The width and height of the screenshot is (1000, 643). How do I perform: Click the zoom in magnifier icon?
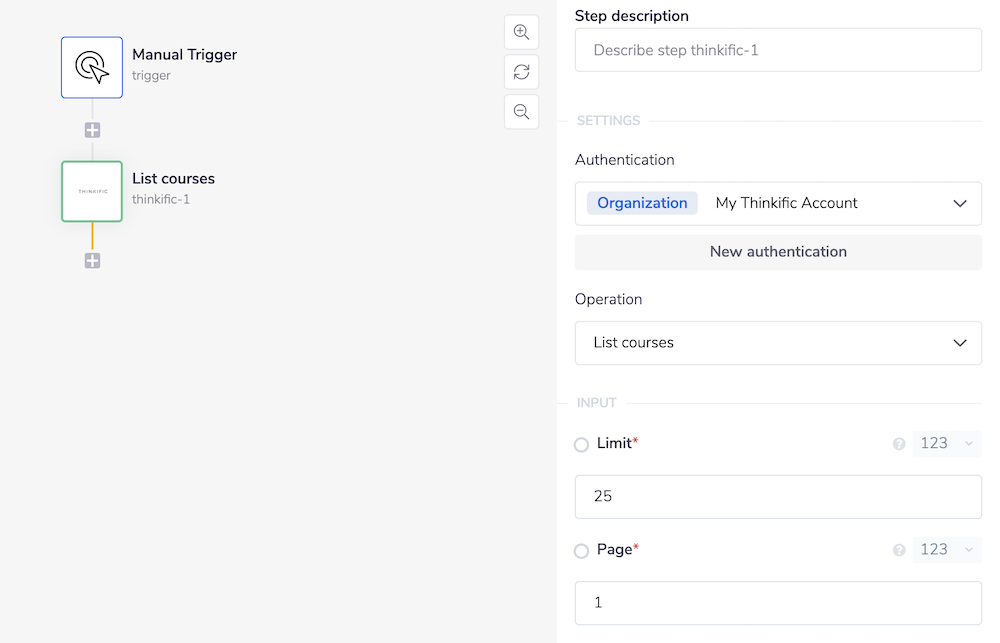pyautogui.click(x=521, y=32)
